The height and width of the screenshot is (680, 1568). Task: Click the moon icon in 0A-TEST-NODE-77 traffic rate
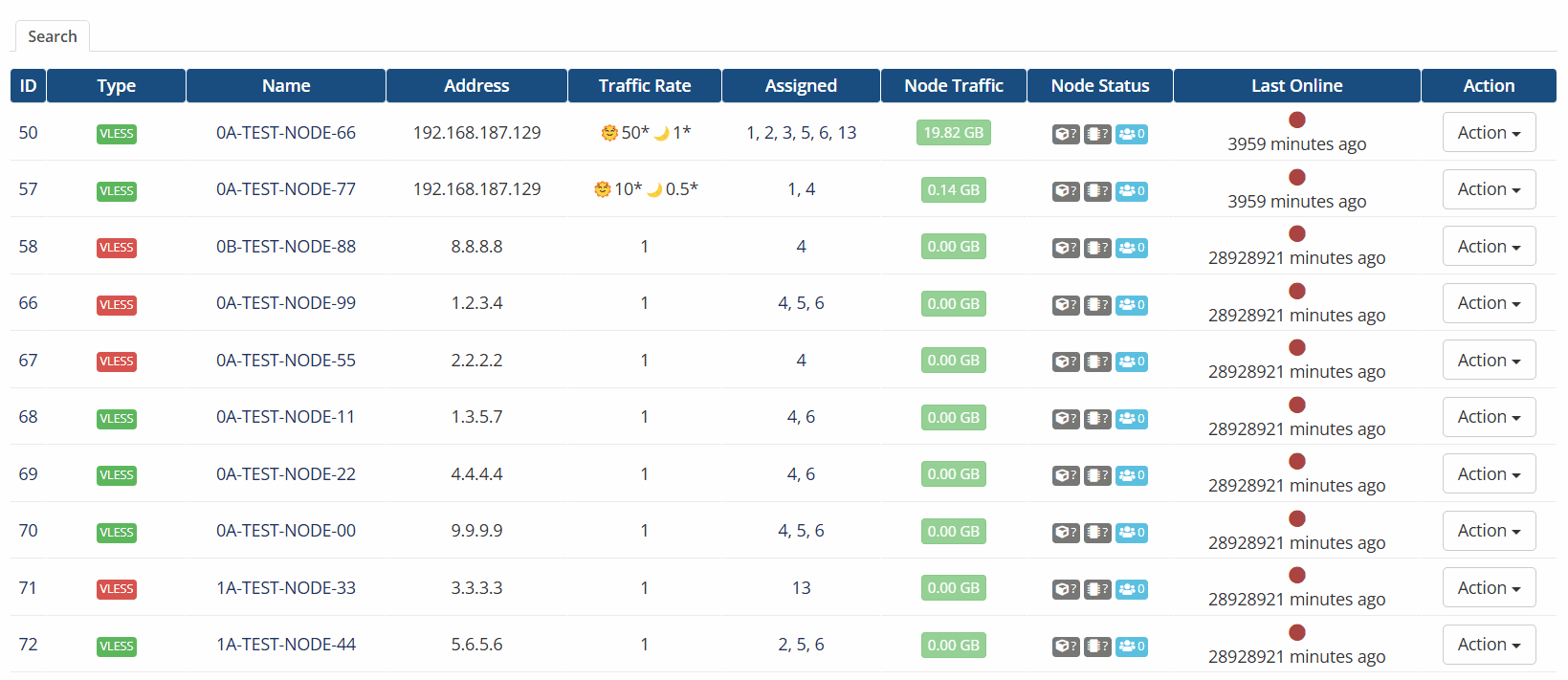[x=654, y=190]
